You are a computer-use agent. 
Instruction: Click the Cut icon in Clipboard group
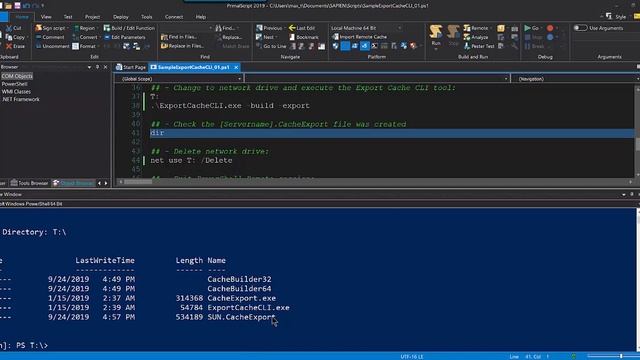pos(9,28)
